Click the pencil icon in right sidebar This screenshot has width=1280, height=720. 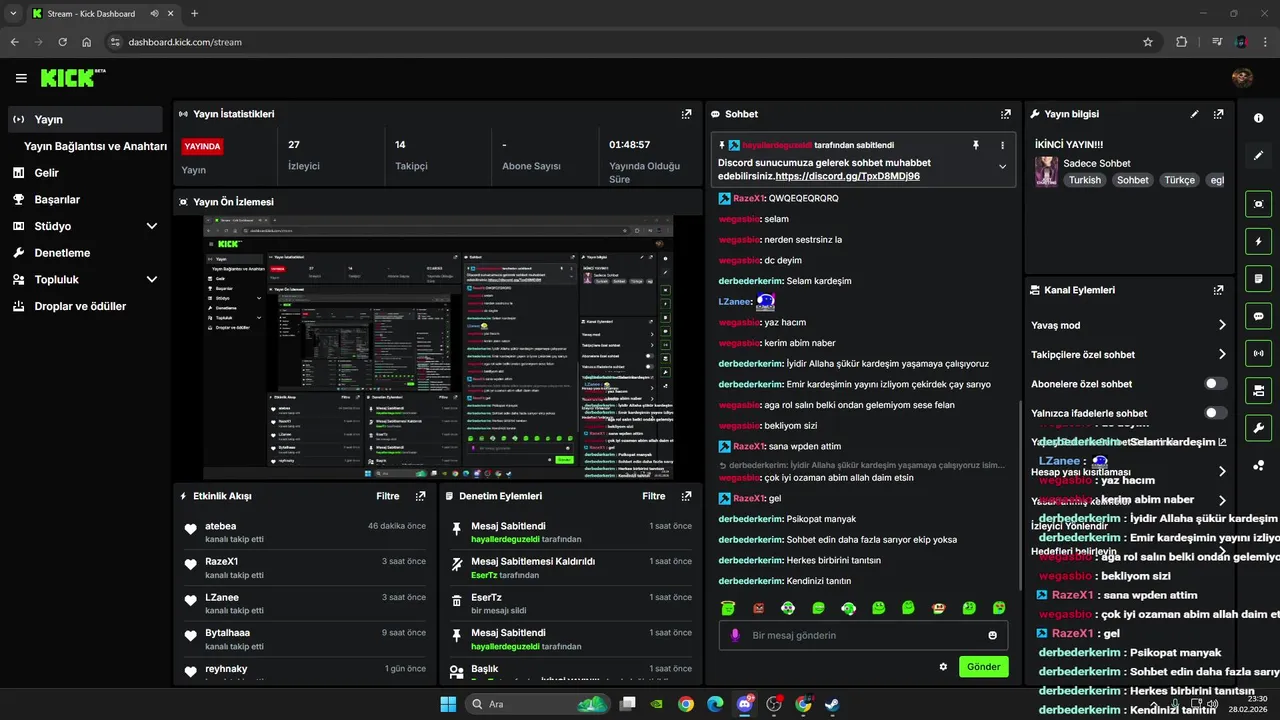click(x=1258, y=156)
